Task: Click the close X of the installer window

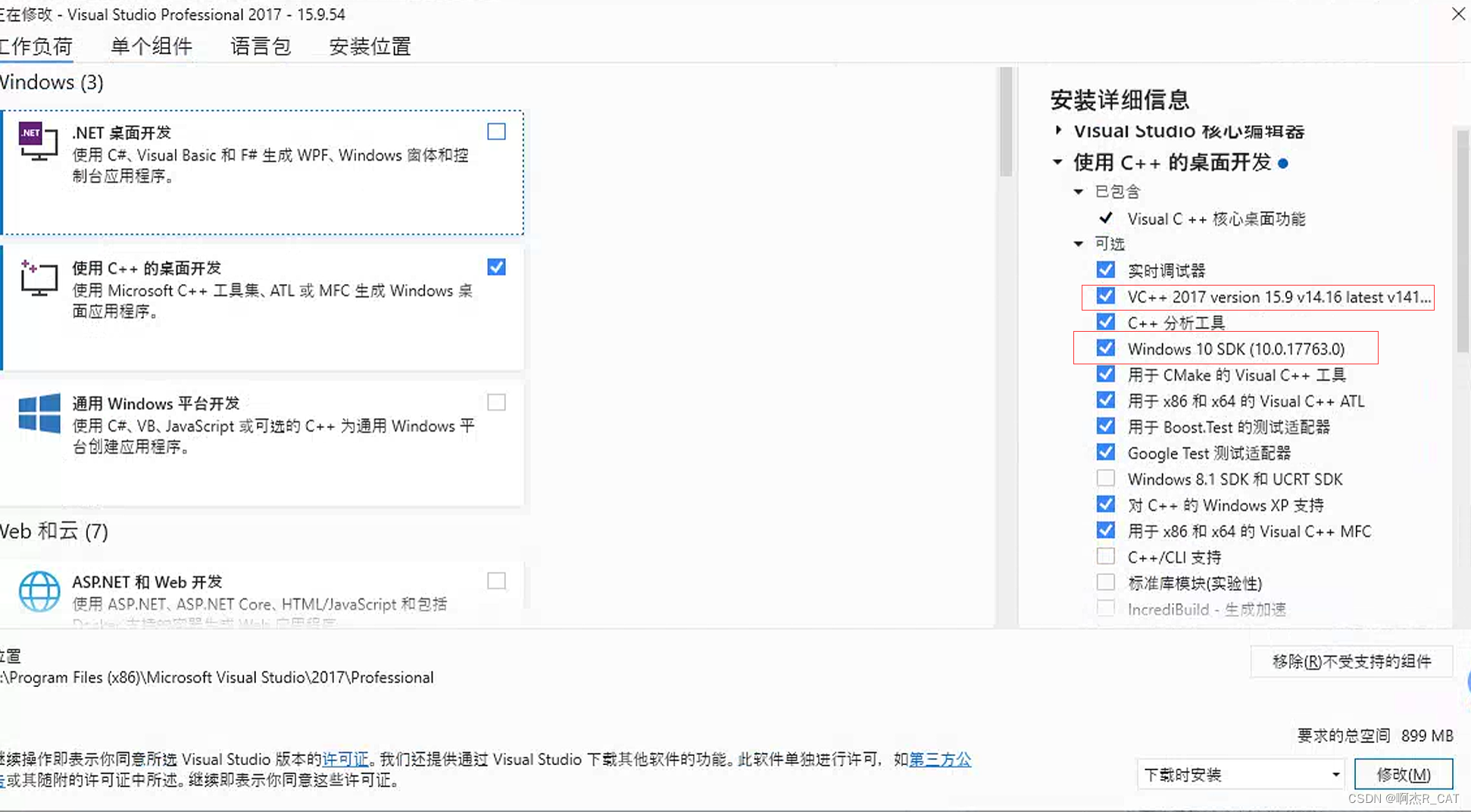Action: coord(1458,14)
